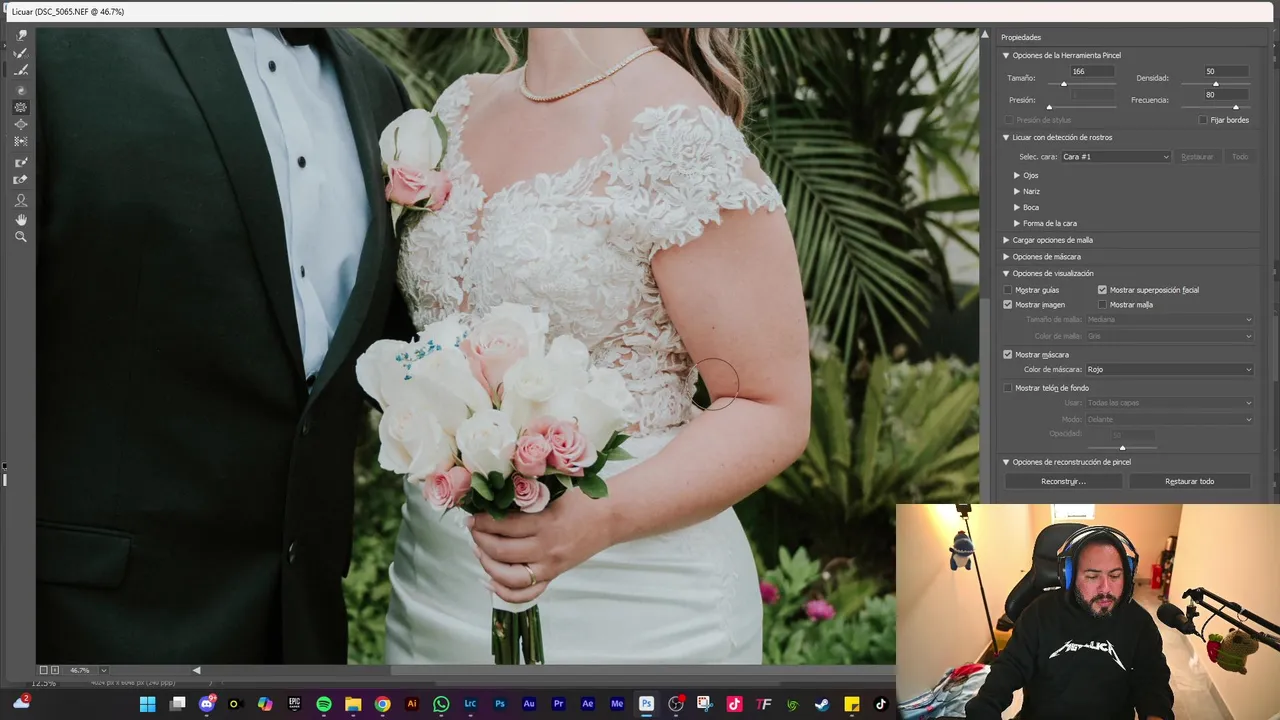Viewport: 1280px width, 720px height.
Task: Select the Freeze Mask tool
Action: 21,162
